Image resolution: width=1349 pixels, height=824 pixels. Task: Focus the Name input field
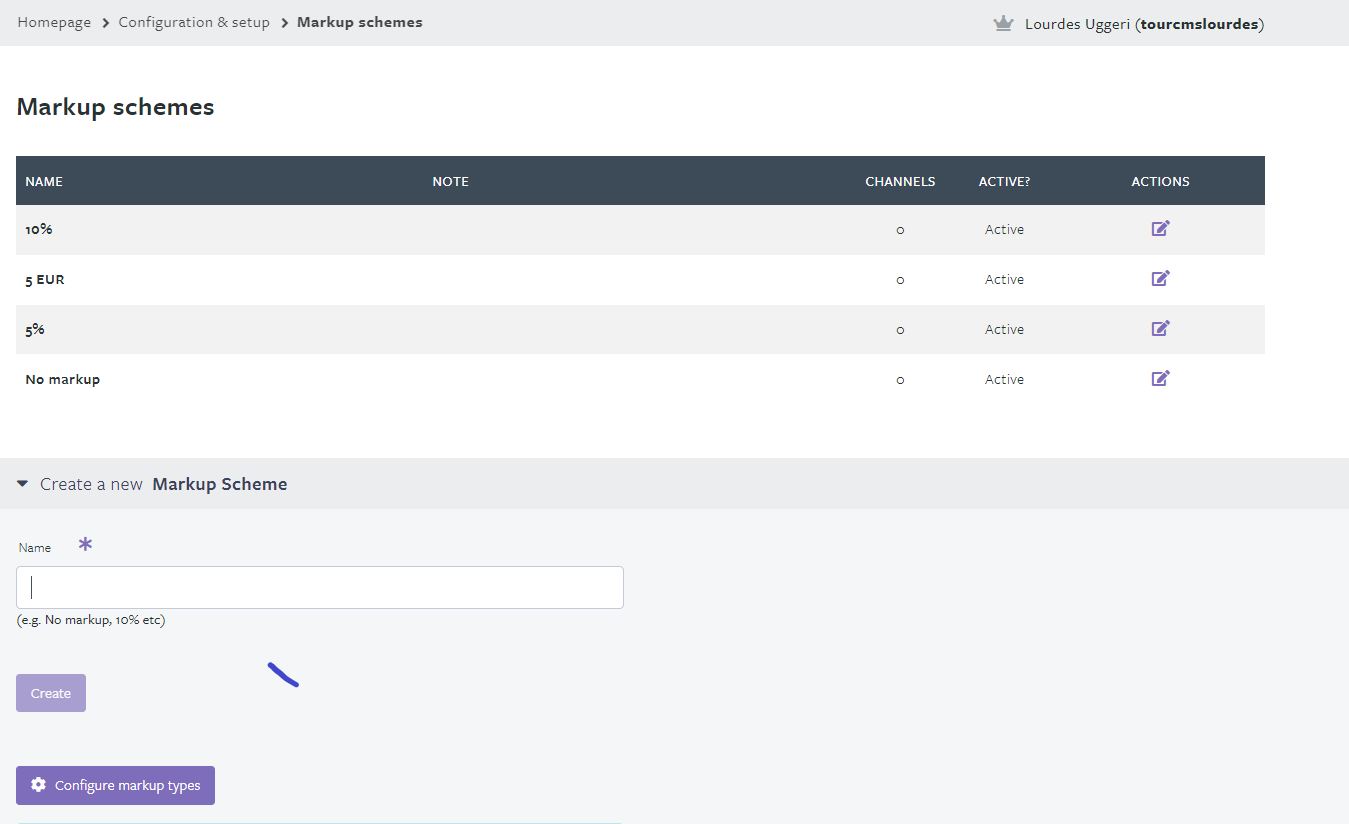[320, 587]
